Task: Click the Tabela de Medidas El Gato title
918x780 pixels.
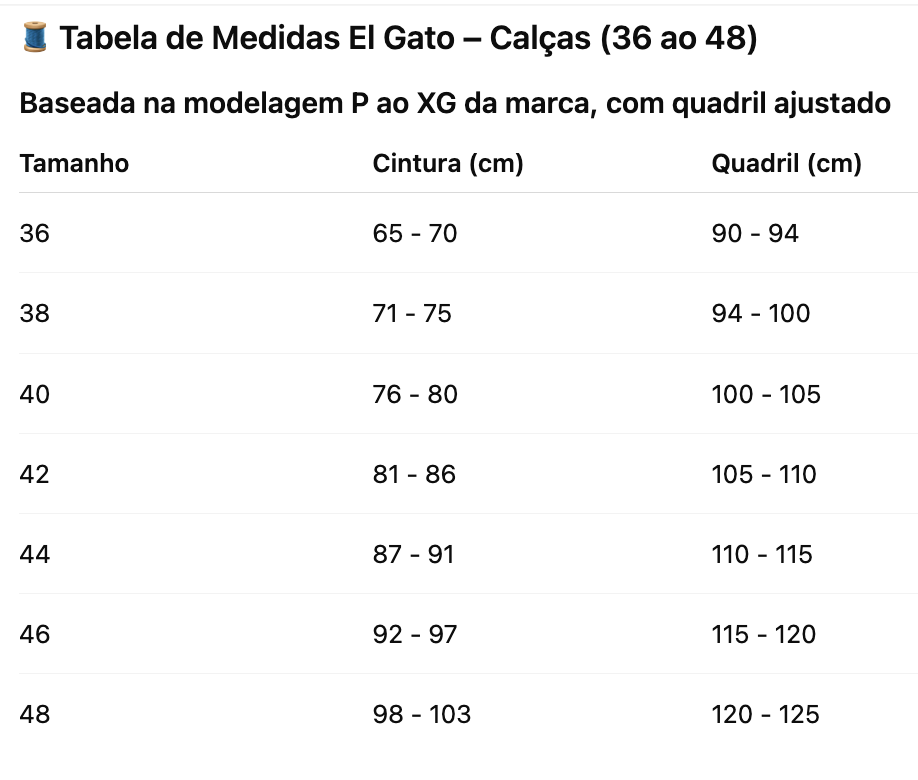Action: point(408,38)
